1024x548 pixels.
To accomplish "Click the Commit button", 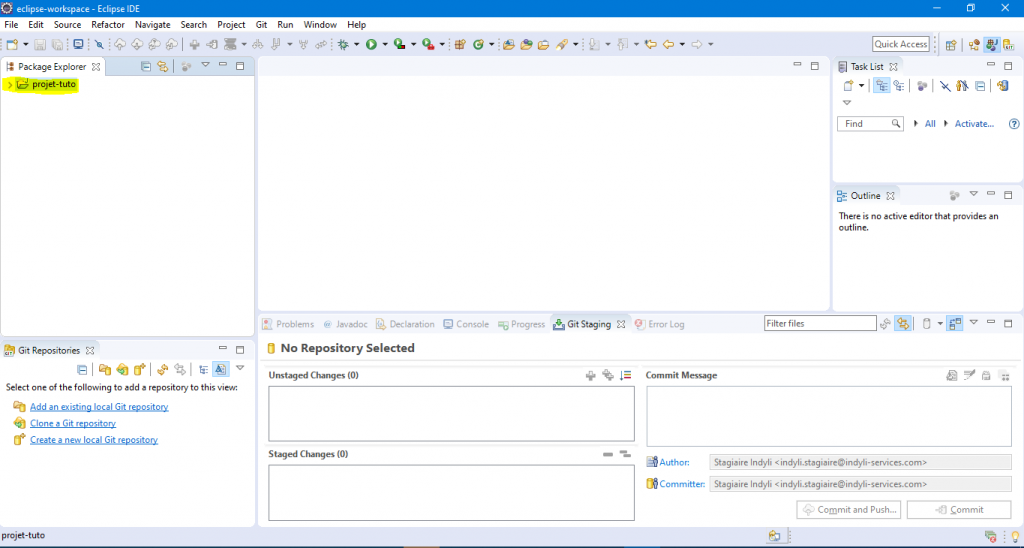I will click(959, 509).
